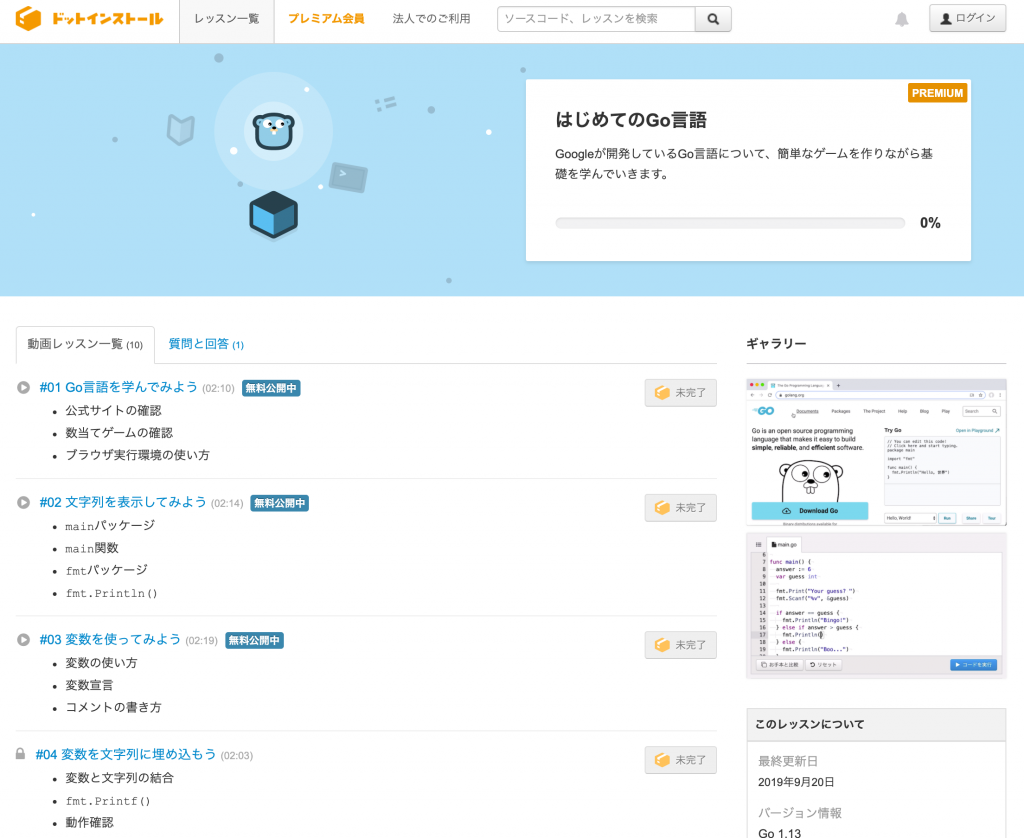Click the fmtパッケージ bullet
The width and height of the screenshot is (1024, 838).
[106, 570]
